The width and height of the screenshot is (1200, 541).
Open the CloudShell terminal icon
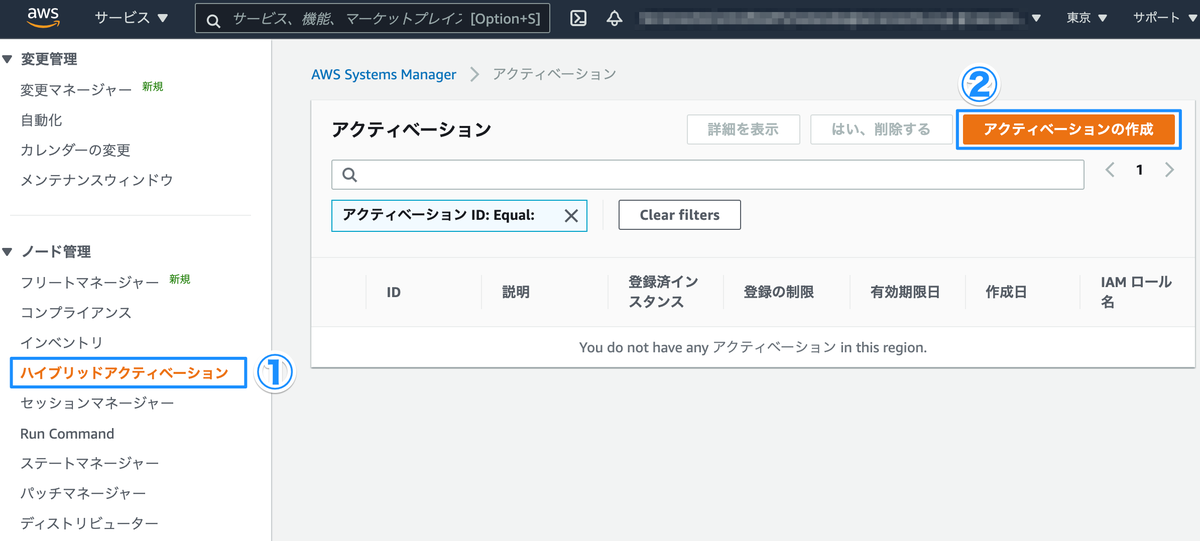click(x=578, y=18)
